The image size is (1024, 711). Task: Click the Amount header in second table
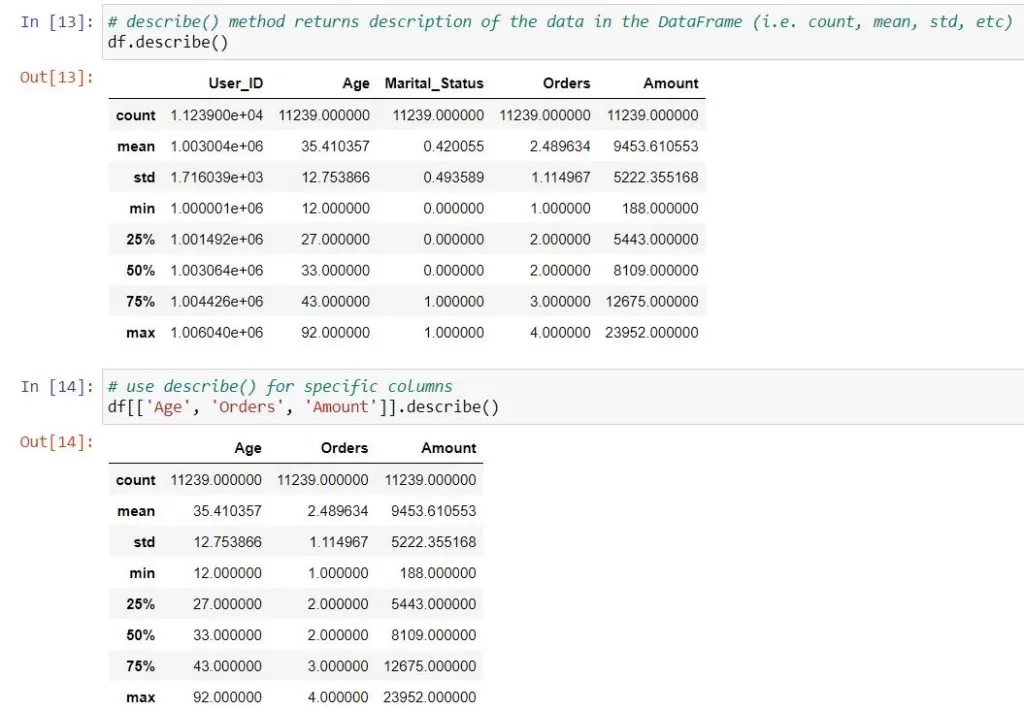coord(449,448)
